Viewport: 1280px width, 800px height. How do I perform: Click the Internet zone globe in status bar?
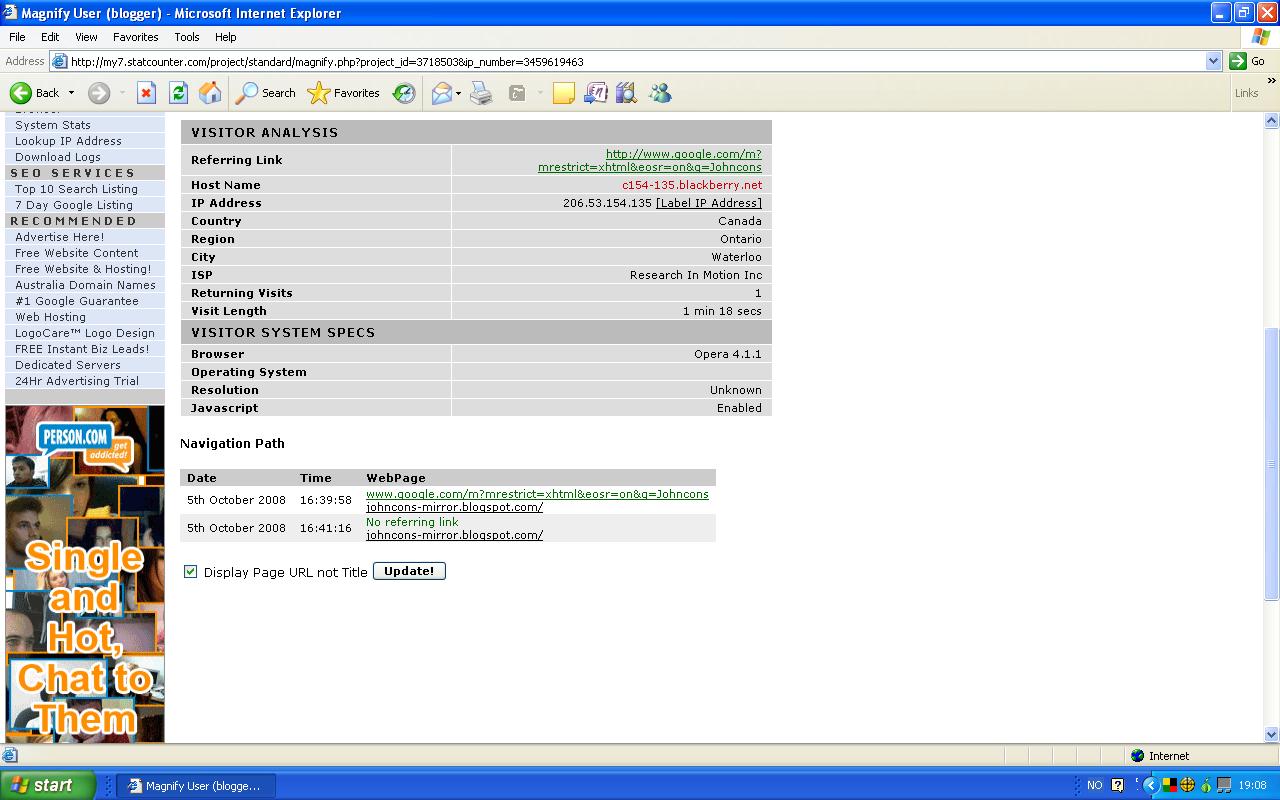[x=1137, y=756]
